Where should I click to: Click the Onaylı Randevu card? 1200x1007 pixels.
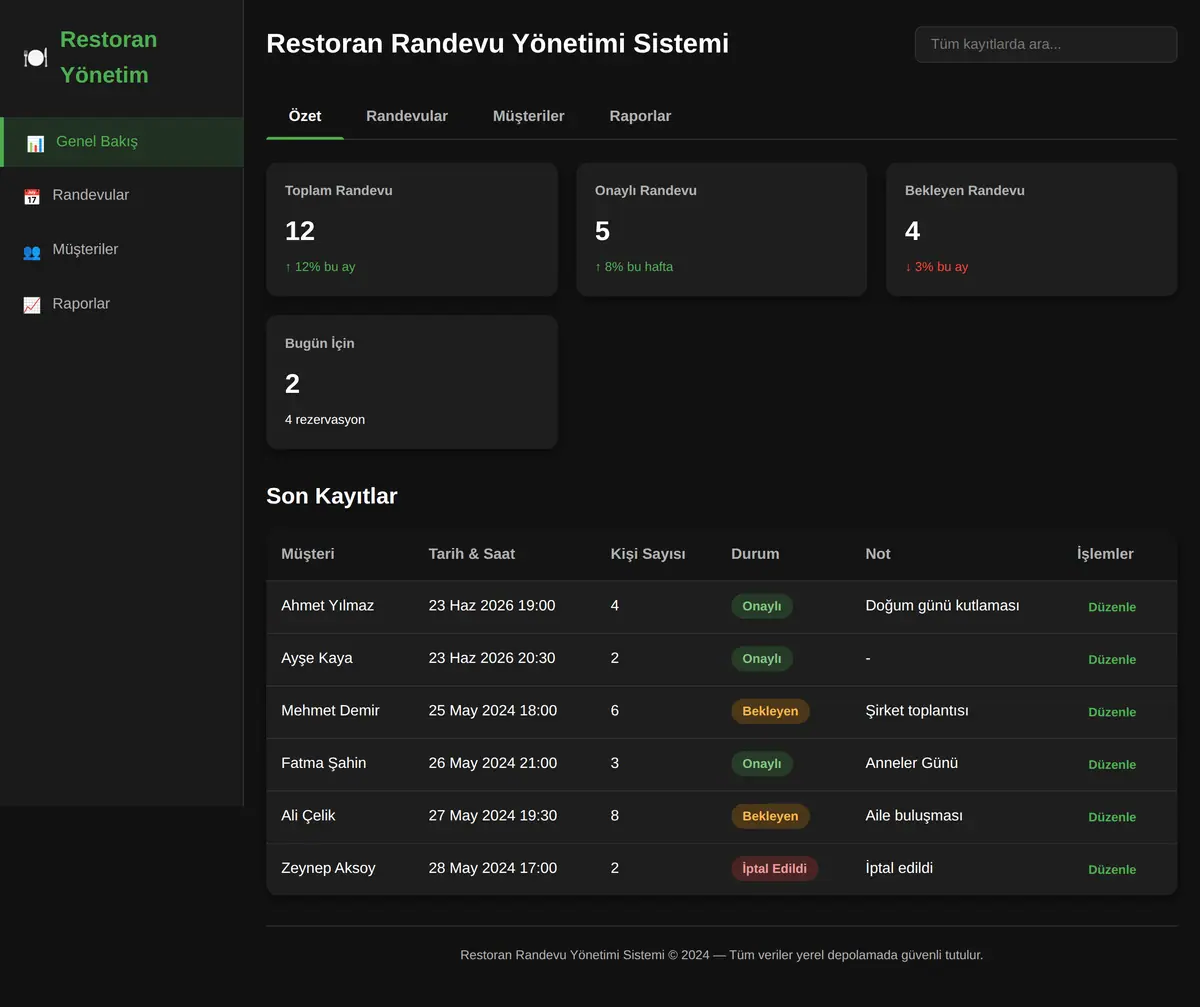tap(722, 229)
